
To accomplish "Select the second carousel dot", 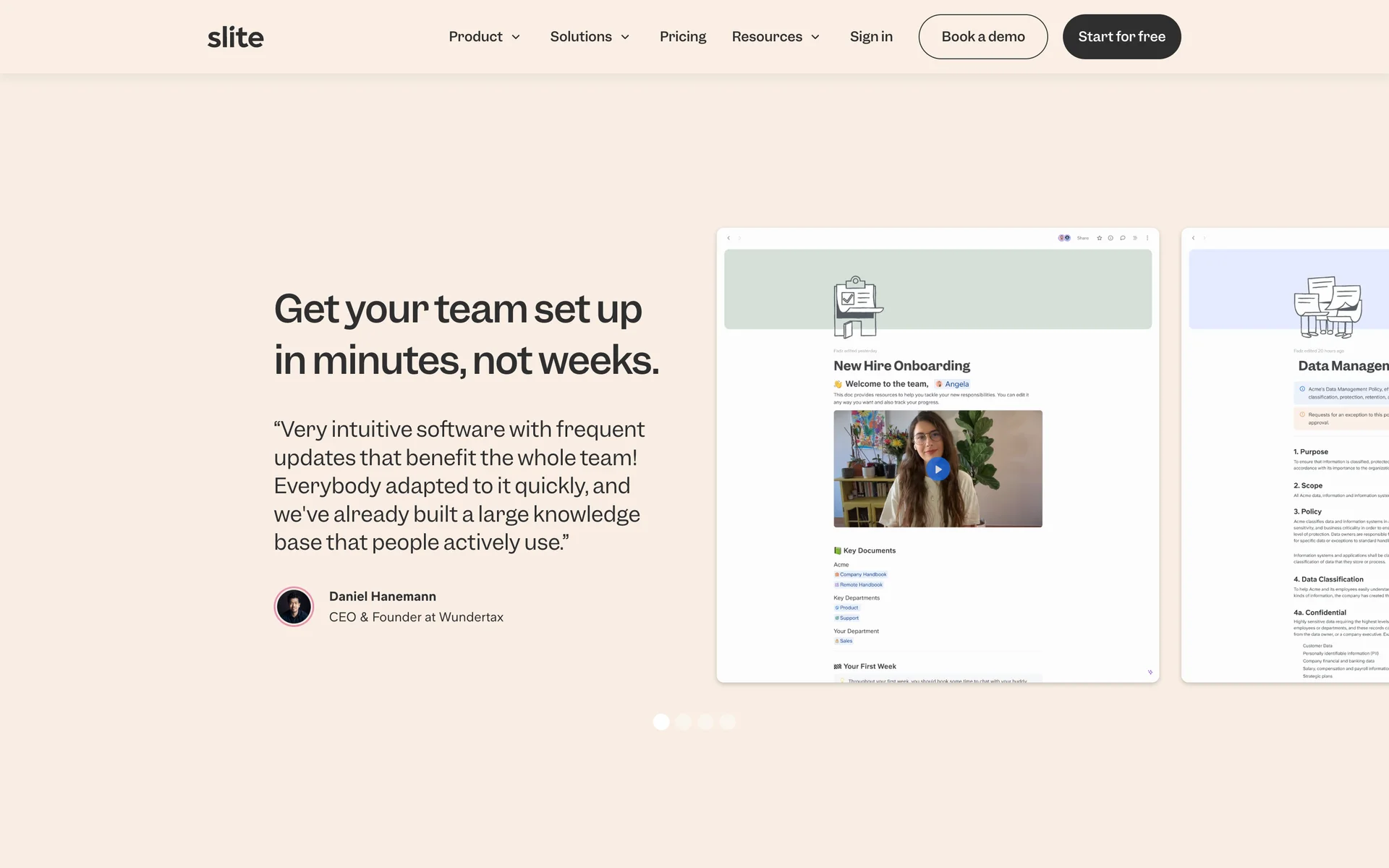I will click(683, 722).
